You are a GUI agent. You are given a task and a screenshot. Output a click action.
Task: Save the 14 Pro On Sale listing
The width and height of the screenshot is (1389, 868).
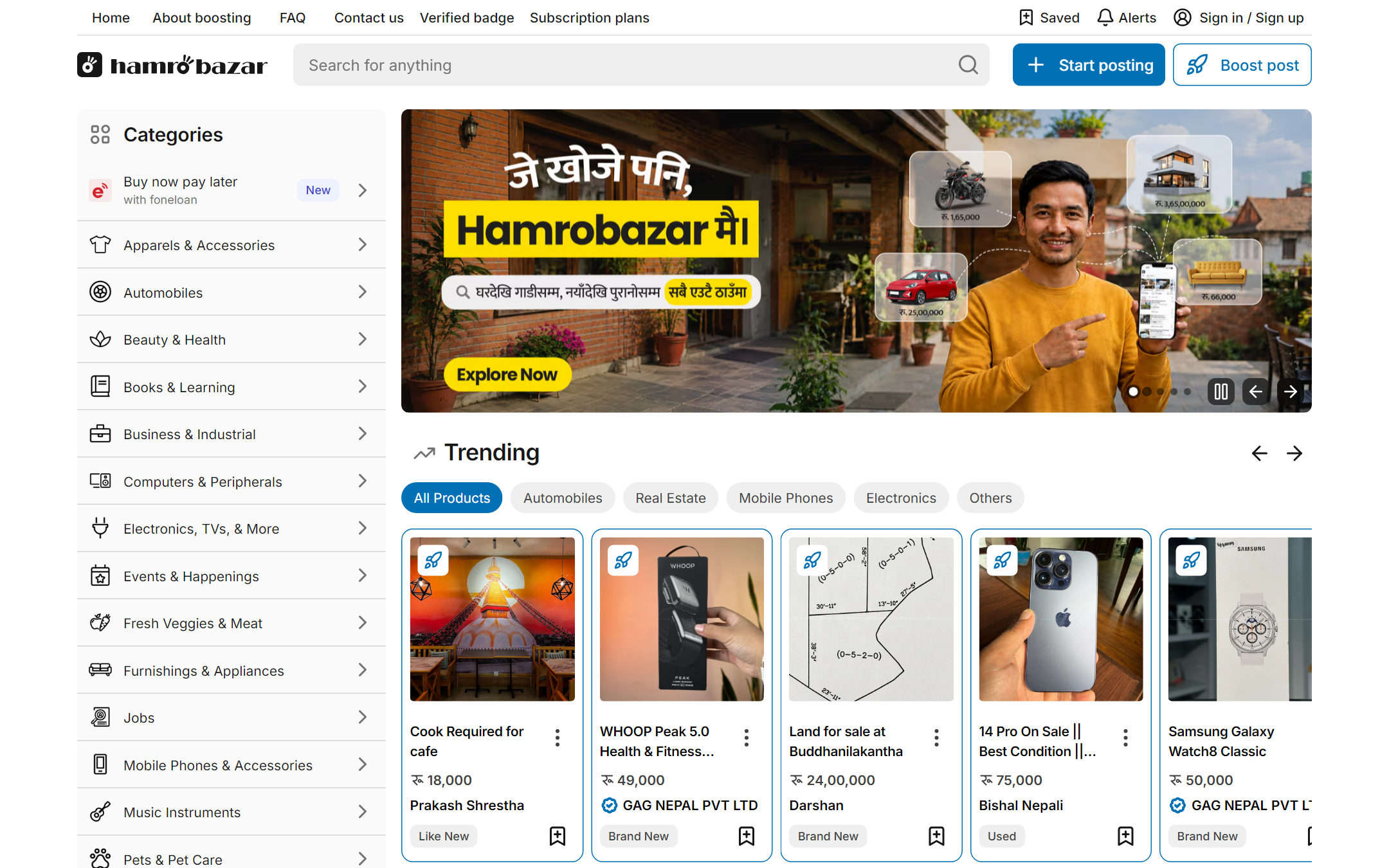pos(1125,836)
